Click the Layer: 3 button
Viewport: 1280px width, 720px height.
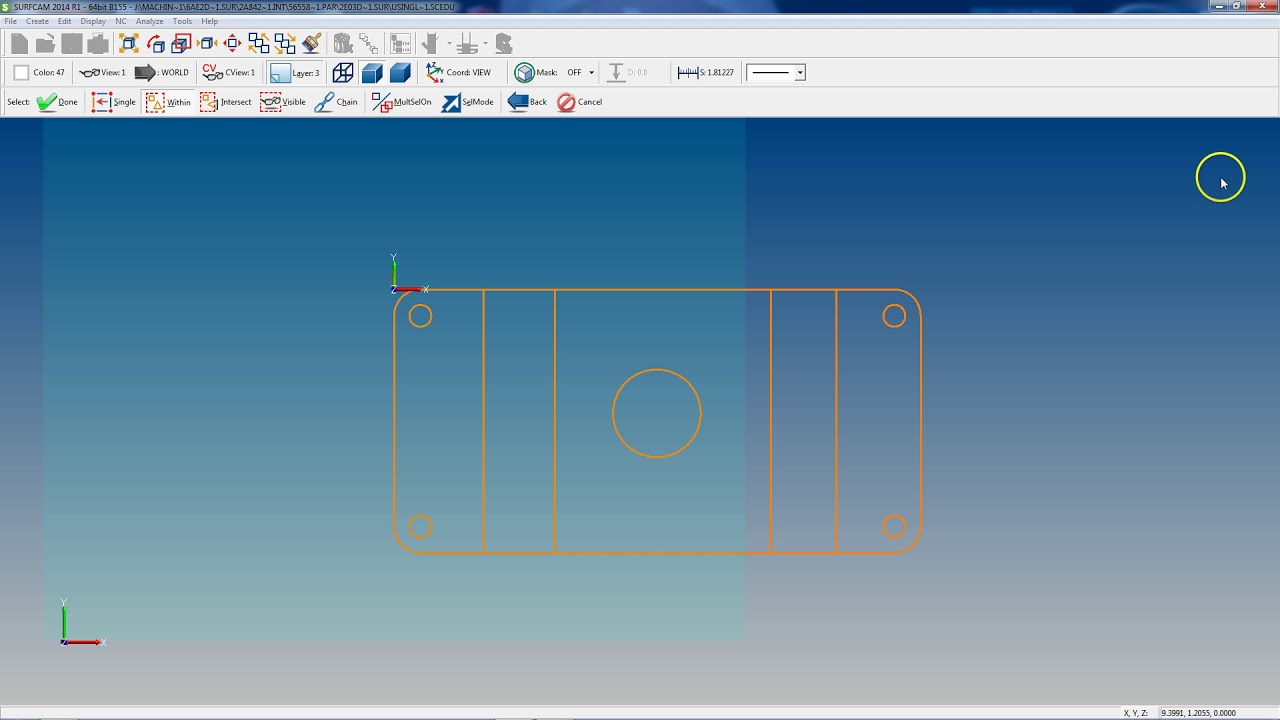(294, 73)
